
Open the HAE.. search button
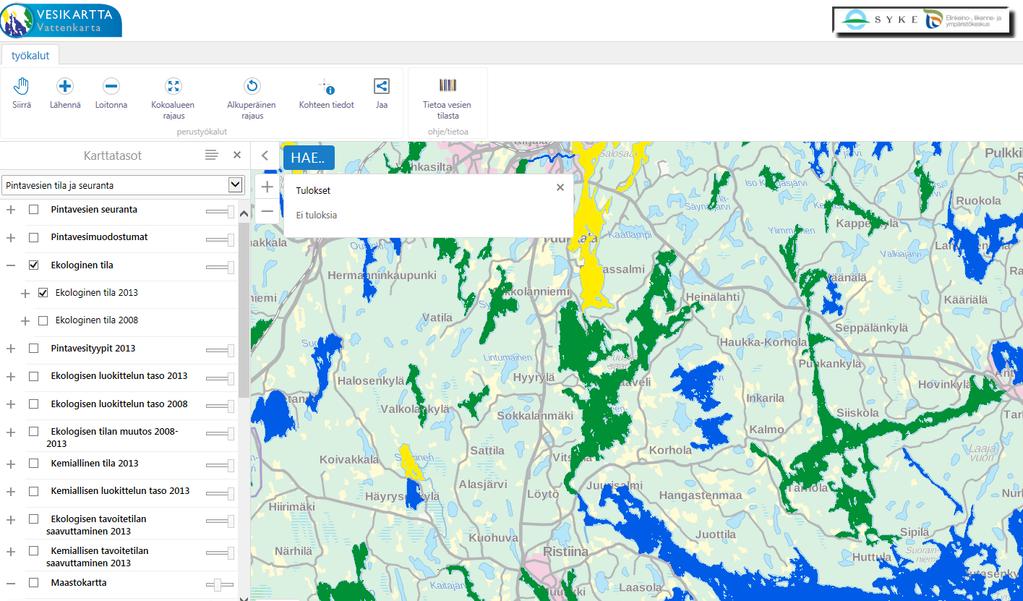[x=309, y=157]
